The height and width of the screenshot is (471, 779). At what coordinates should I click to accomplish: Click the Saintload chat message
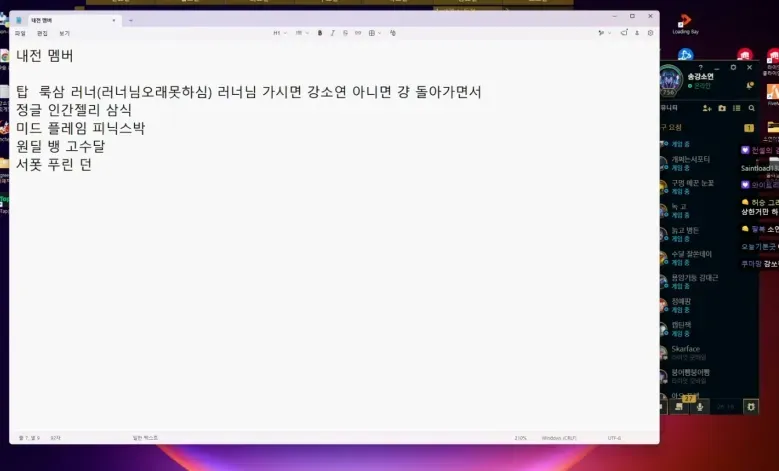(759, 168)
